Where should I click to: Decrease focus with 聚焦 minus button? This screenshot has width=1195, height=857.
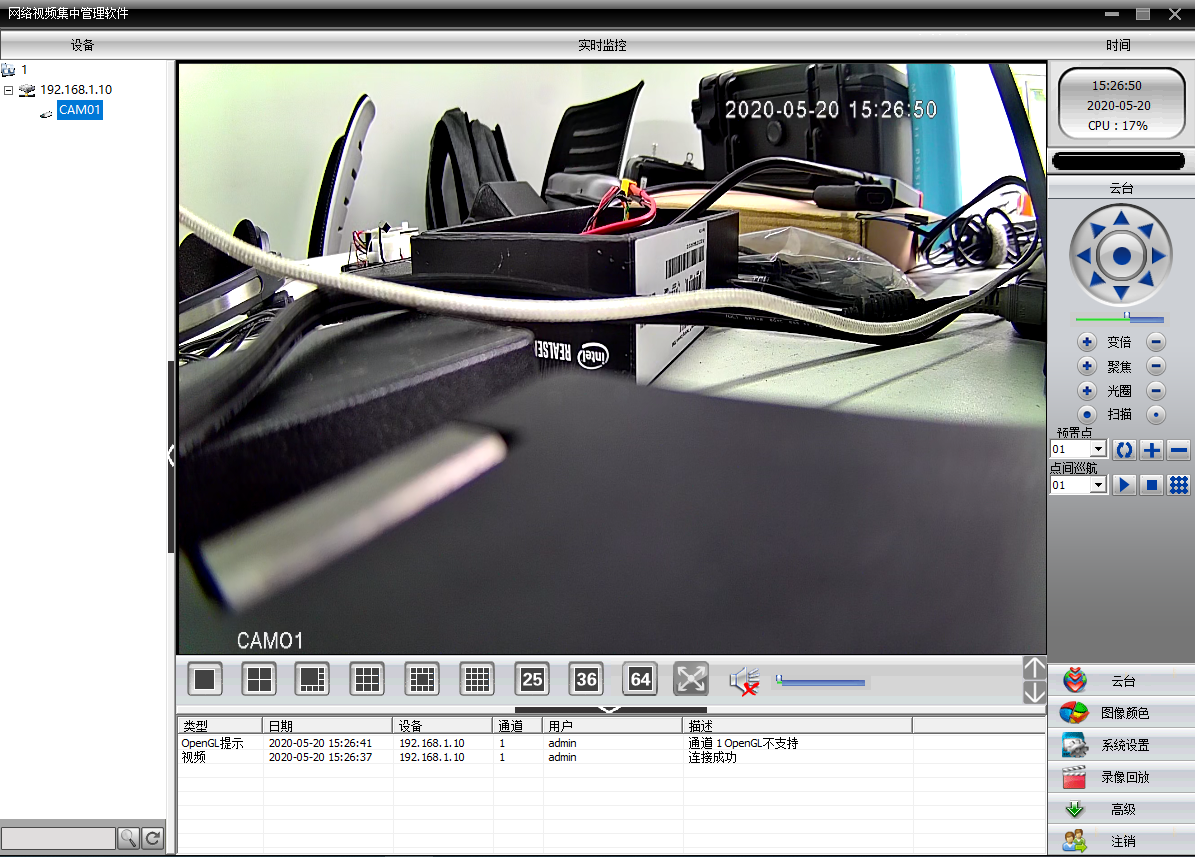tap(1156, 366)
